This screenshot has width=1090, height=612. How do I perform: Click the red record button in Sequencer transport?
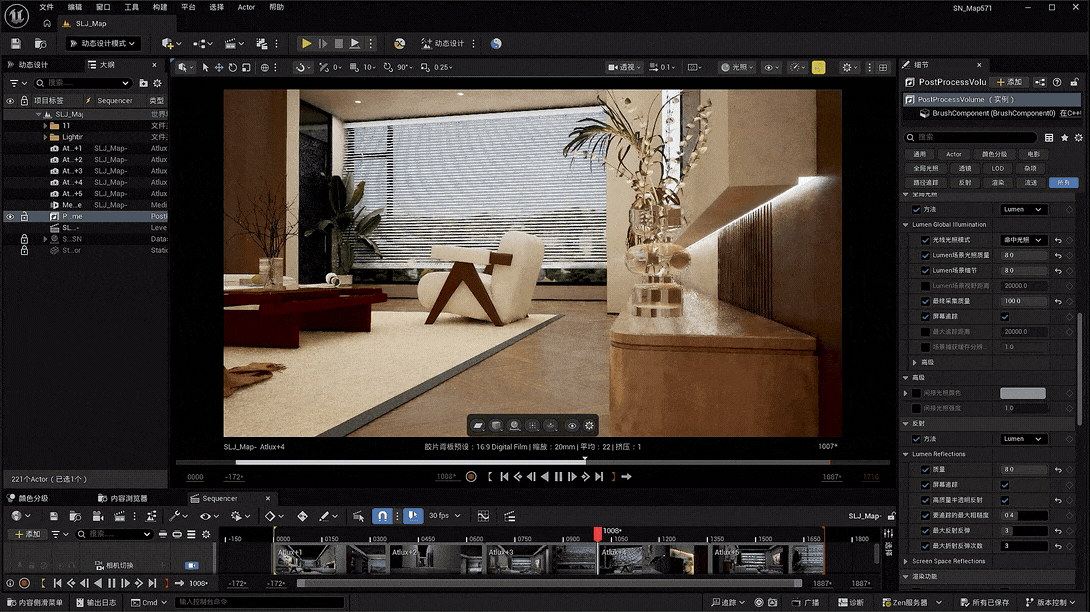24,583
